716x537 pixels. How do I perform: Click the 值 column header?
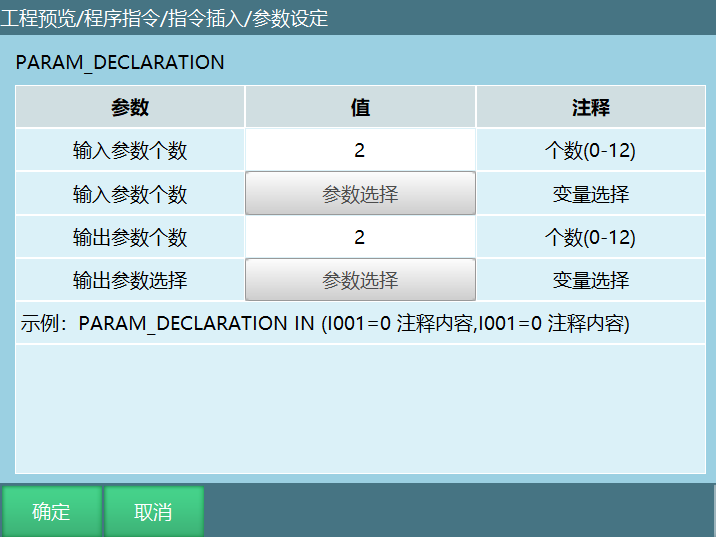click(360, 108)
